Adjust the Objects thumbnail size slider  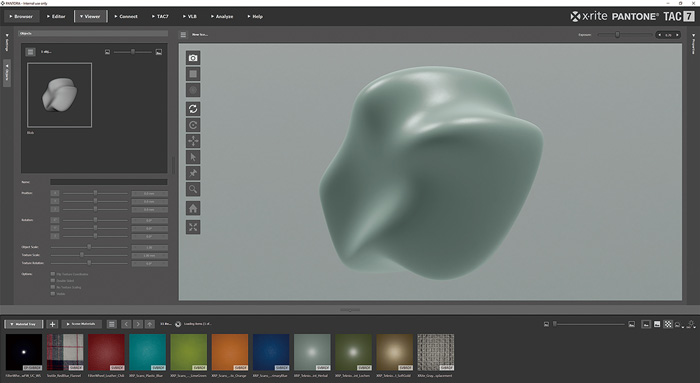point(133,52)
